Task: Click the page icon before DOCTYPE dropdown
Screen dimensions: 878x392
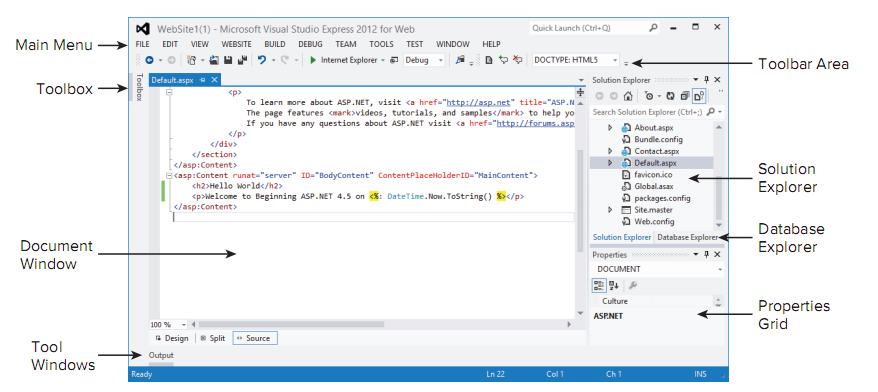Action: (489, 60)
